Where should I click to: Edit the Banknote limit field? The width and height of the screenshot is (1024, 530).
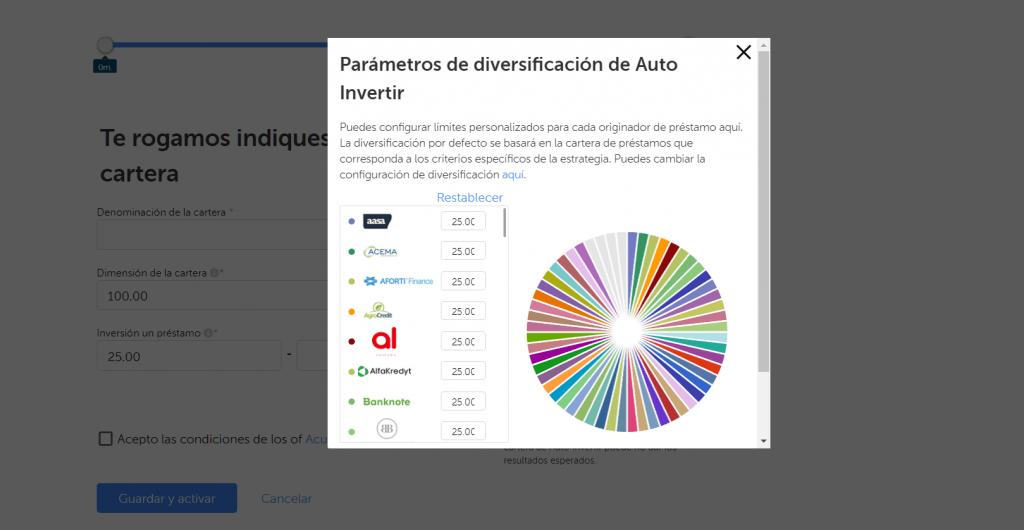(463, 401)
